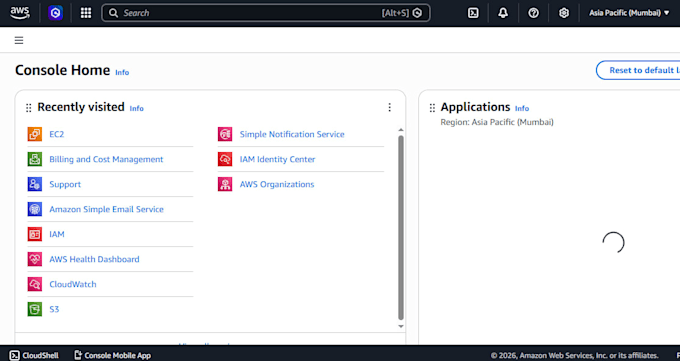This screenshot has width=680, height=361.
Task: Click the Recently visited scrollbar down arrow
Action: pos(401,326)
